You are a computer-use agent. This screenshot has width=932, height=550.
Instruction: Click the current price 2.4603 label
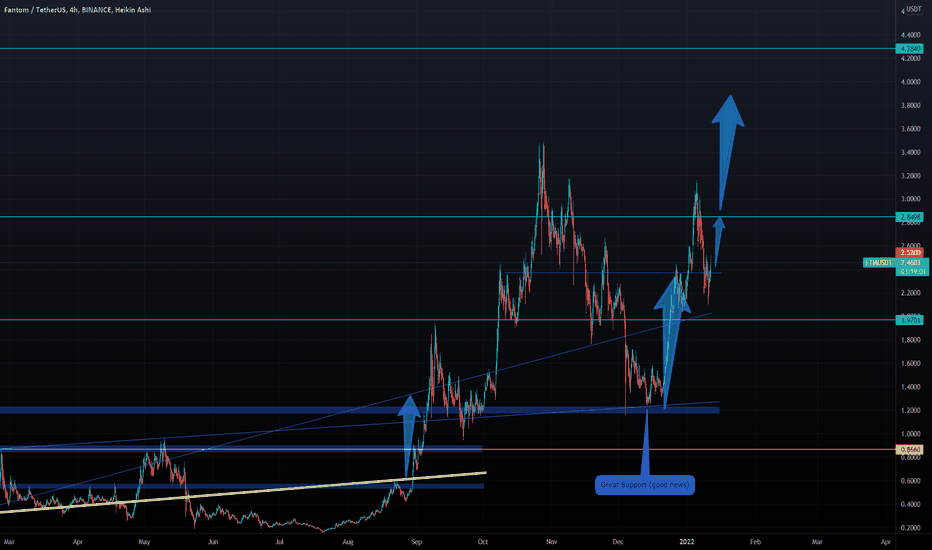[x=911, y=262]
